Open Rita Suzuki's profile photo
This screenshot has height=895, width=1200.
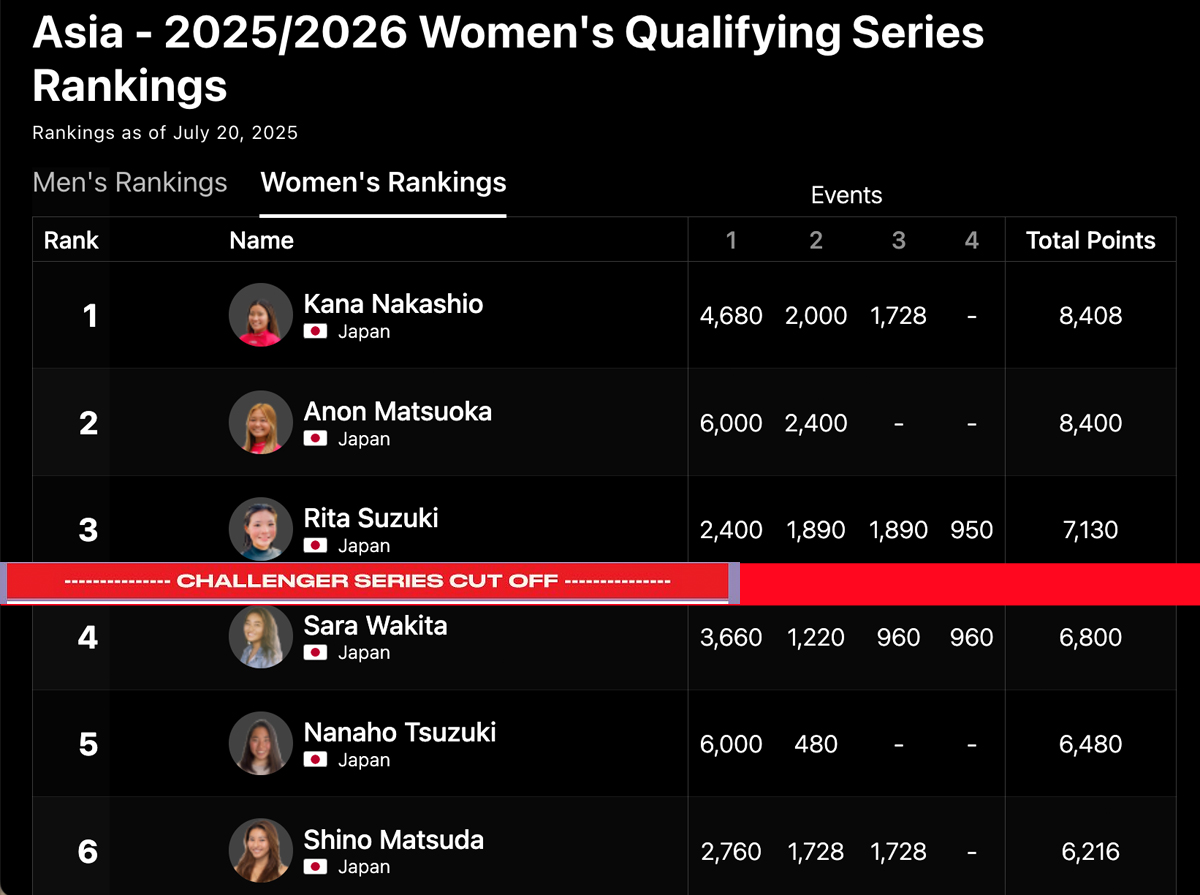260,529
